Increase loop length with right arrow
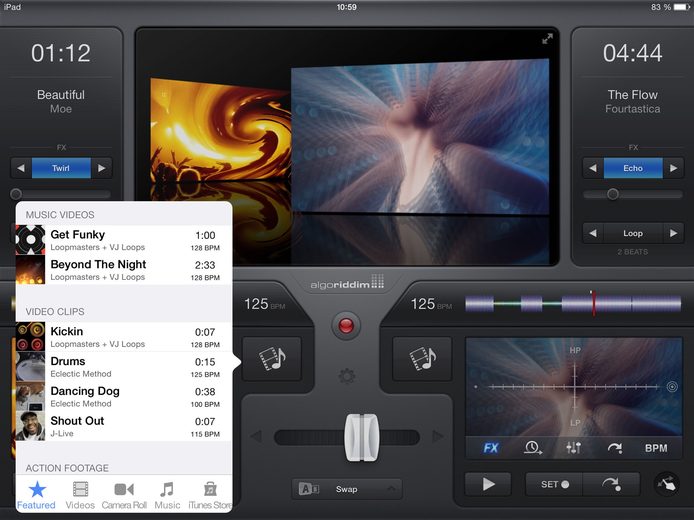This screenshot has width=694, height=520. (x=674, y=233)
